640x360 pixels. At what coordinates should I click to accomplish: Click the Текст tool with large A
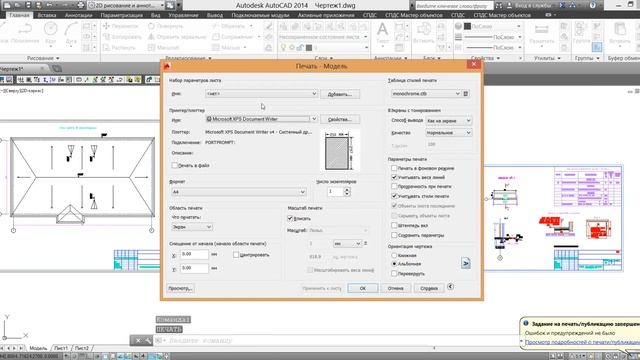coord(382,33)
